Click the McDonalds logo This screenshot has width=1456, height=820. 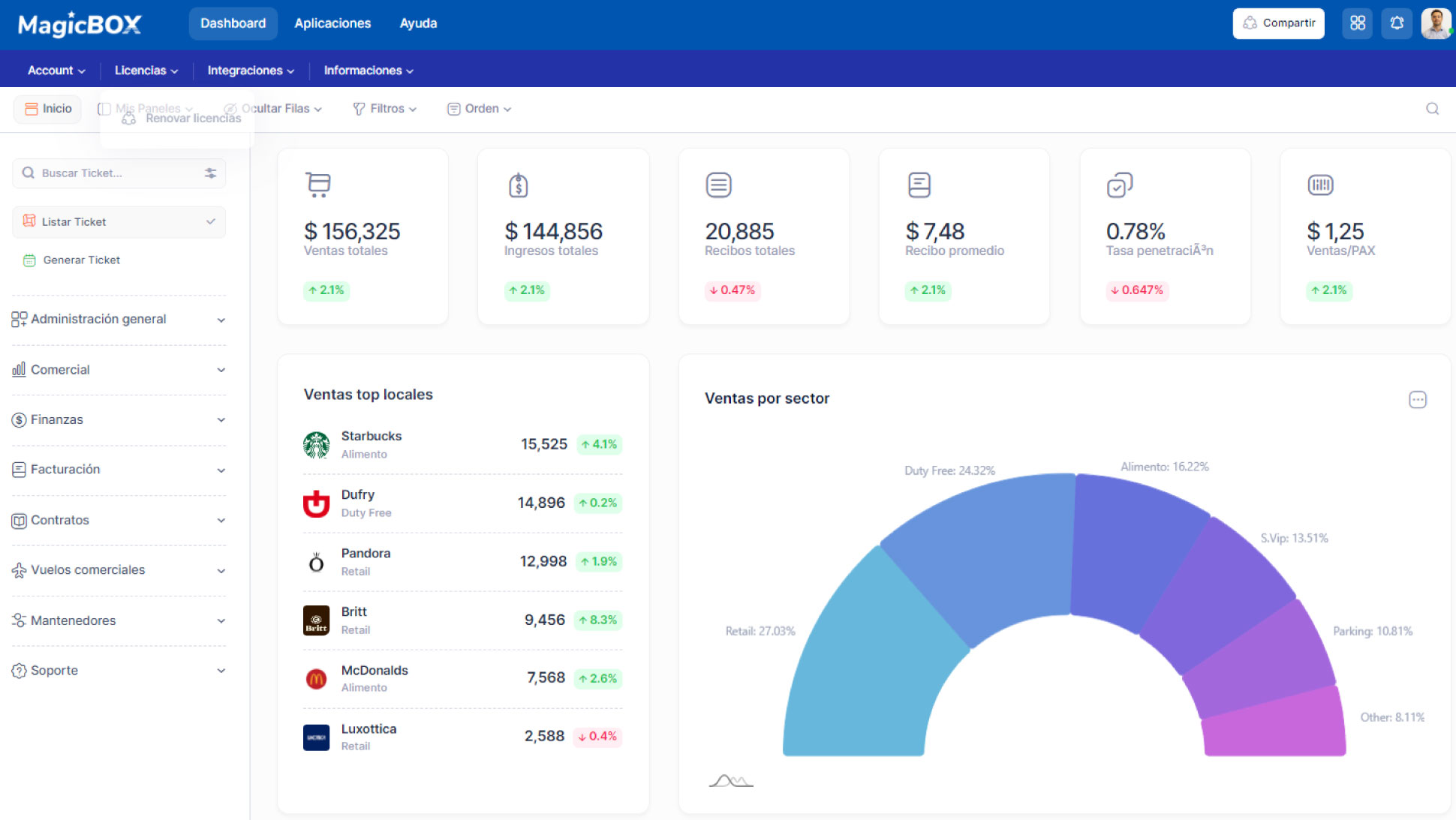click(316, 679)
